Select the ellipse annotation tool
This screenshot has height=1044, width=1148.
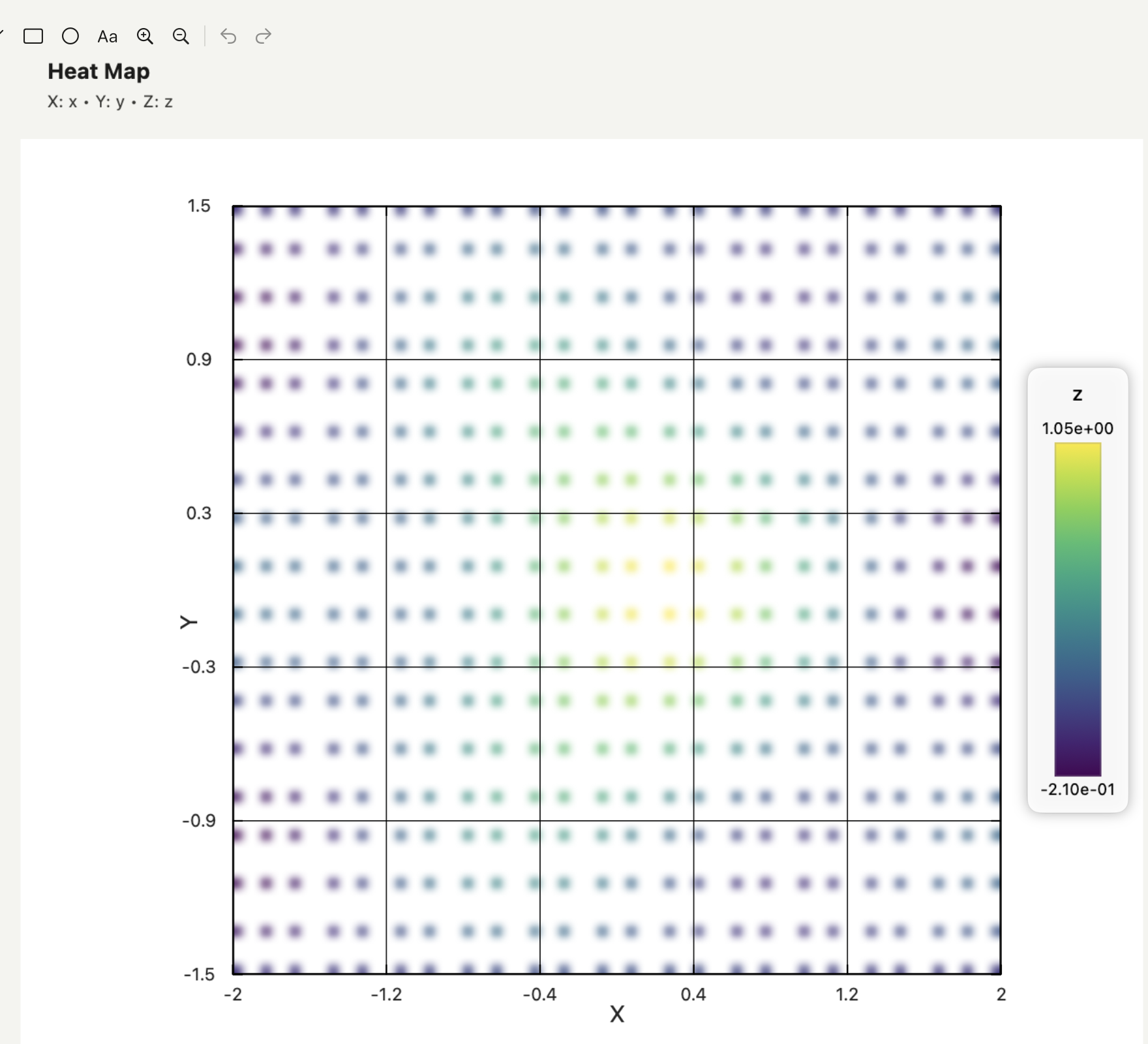tap(70, 36)
